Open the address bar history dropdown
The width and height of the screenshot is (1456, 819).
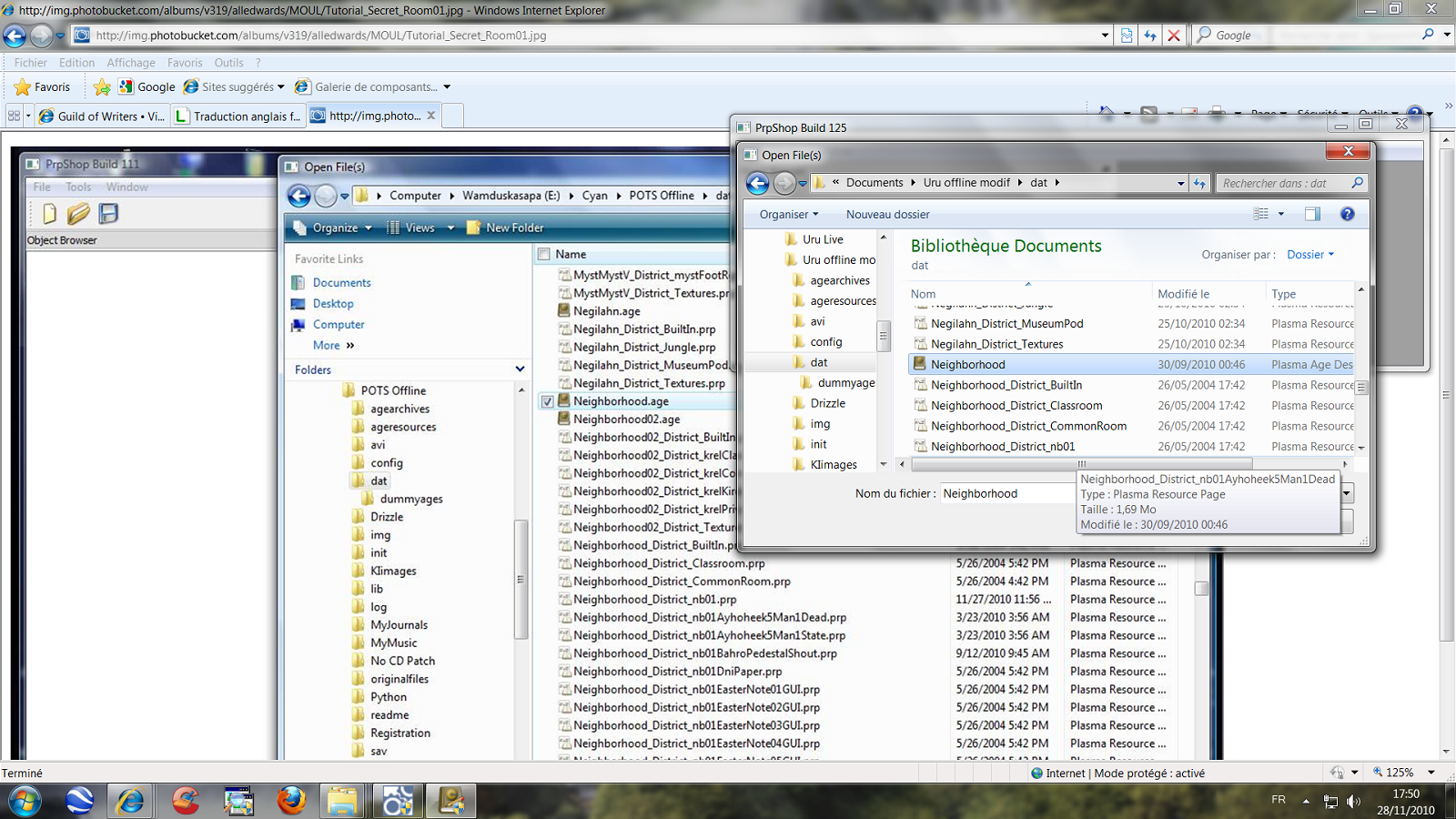tap(1105, 35)
